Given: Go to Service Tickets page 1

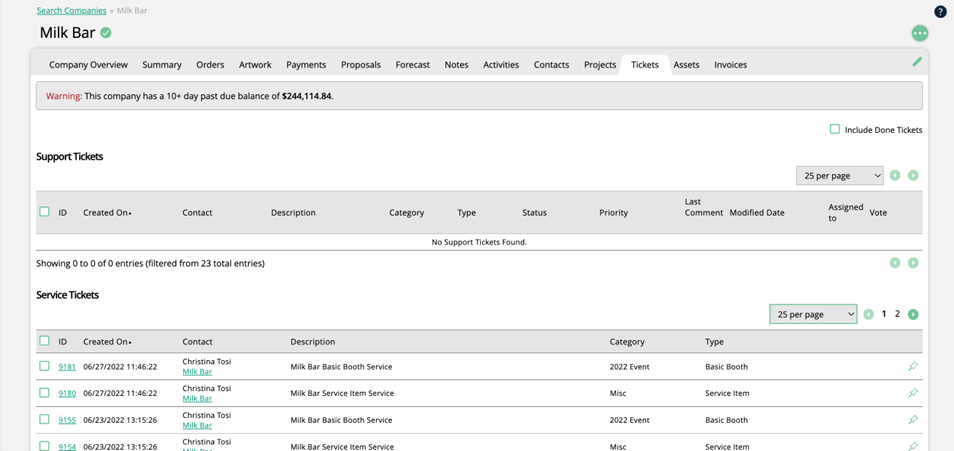Looking at the screenshot, I should click(x=884, y=314).
